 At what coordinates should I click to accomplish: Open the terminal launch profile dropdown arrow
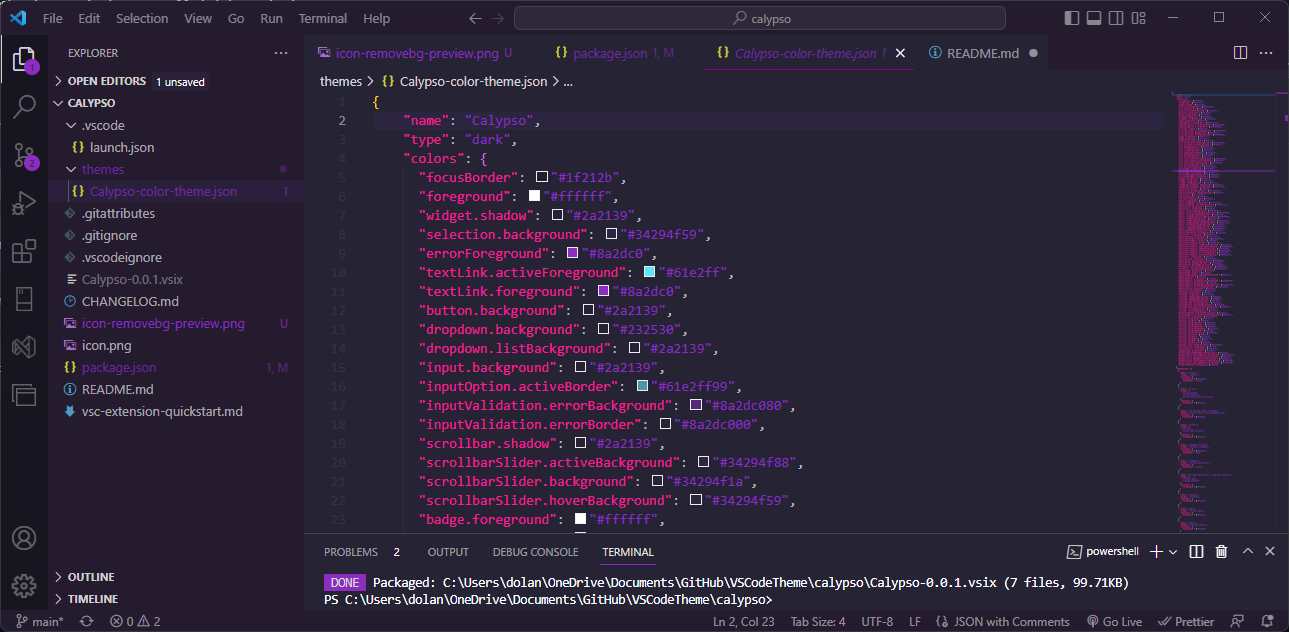[x=1174, y=551]
